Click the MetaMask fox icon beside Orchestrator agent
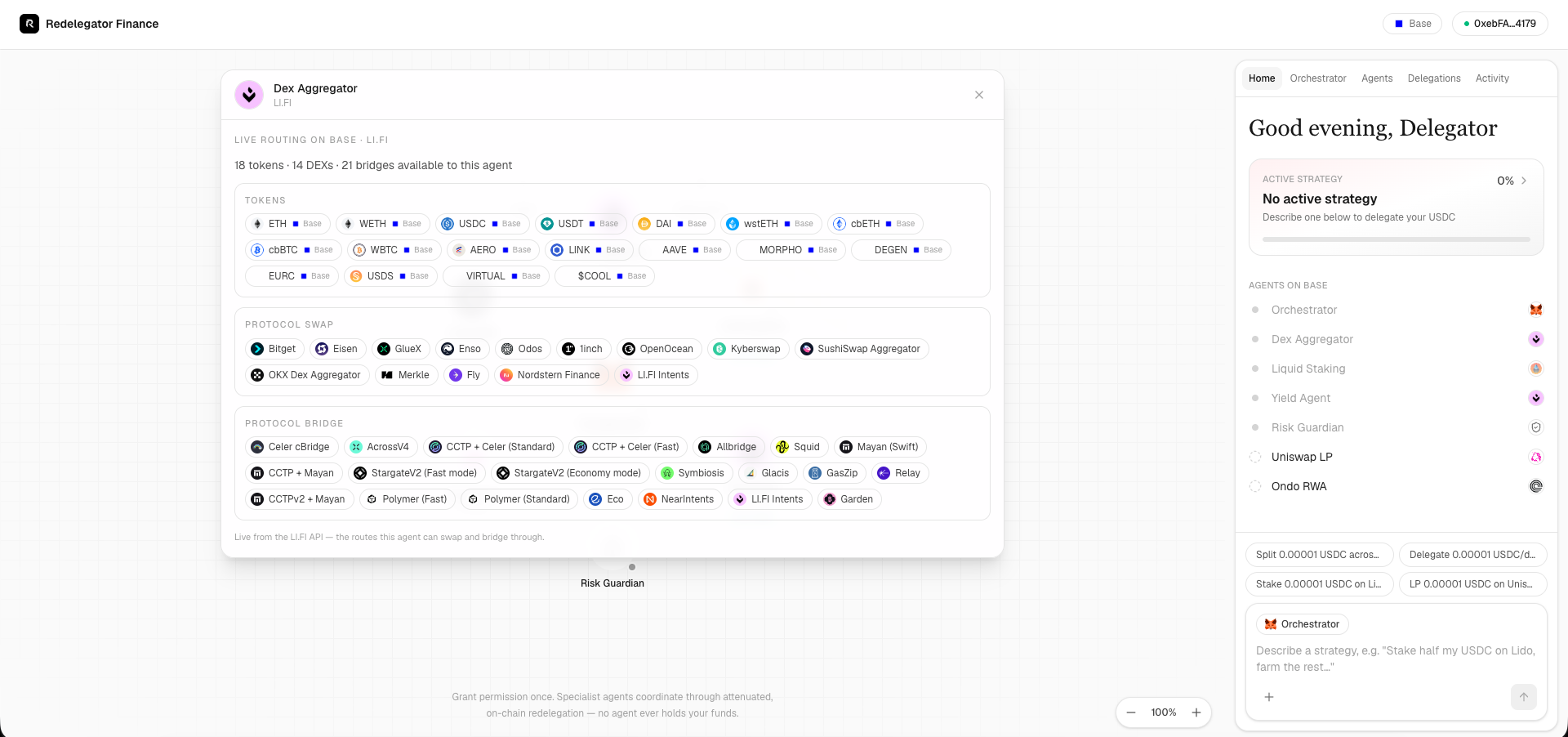The height and width of the screenshot is (737, 1568). [x=1536, y=310]
